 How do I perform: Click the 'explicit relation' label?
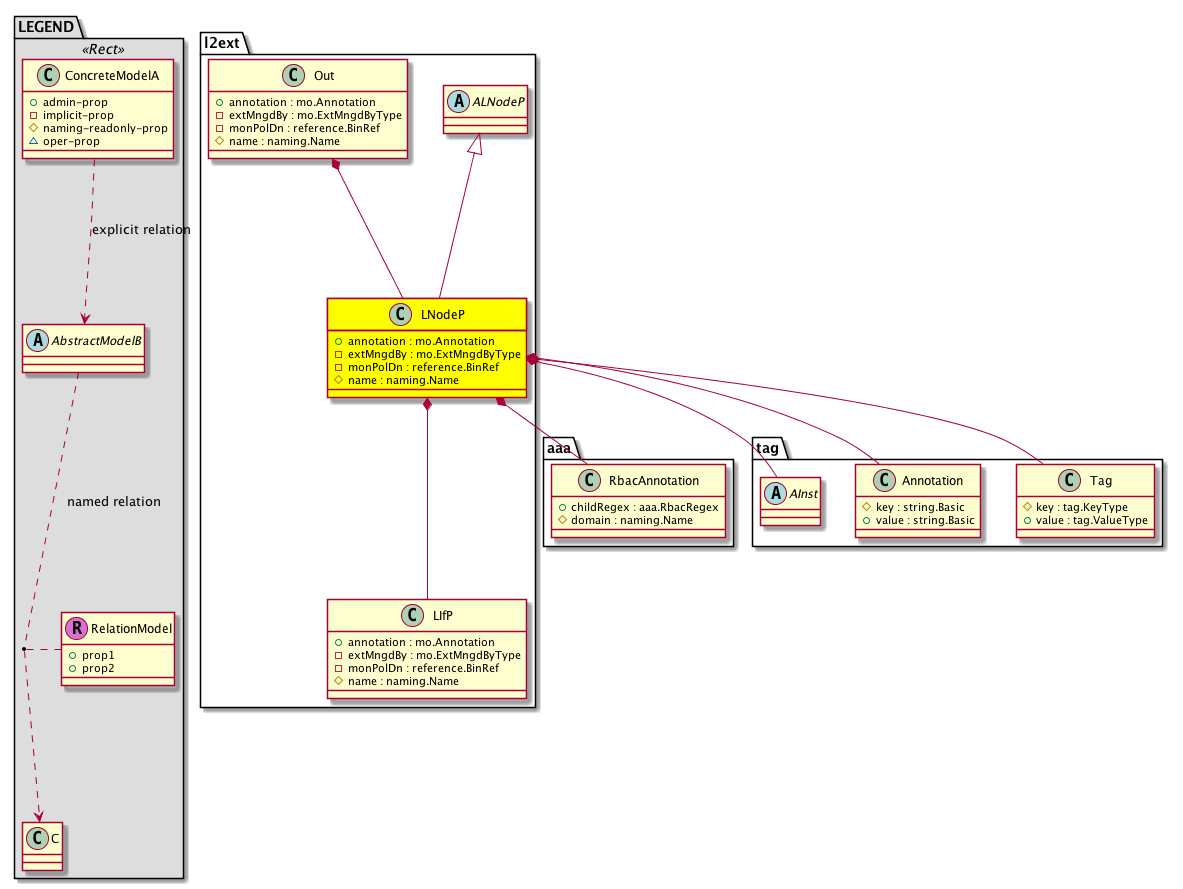pos(141,230)
